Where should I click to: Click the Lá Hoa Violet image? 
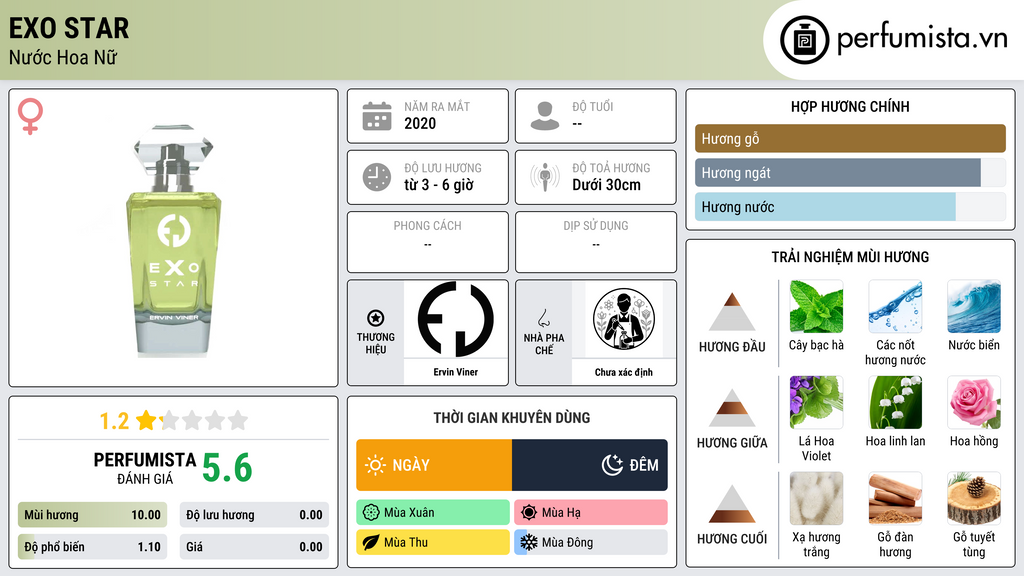tap(816, 403)
